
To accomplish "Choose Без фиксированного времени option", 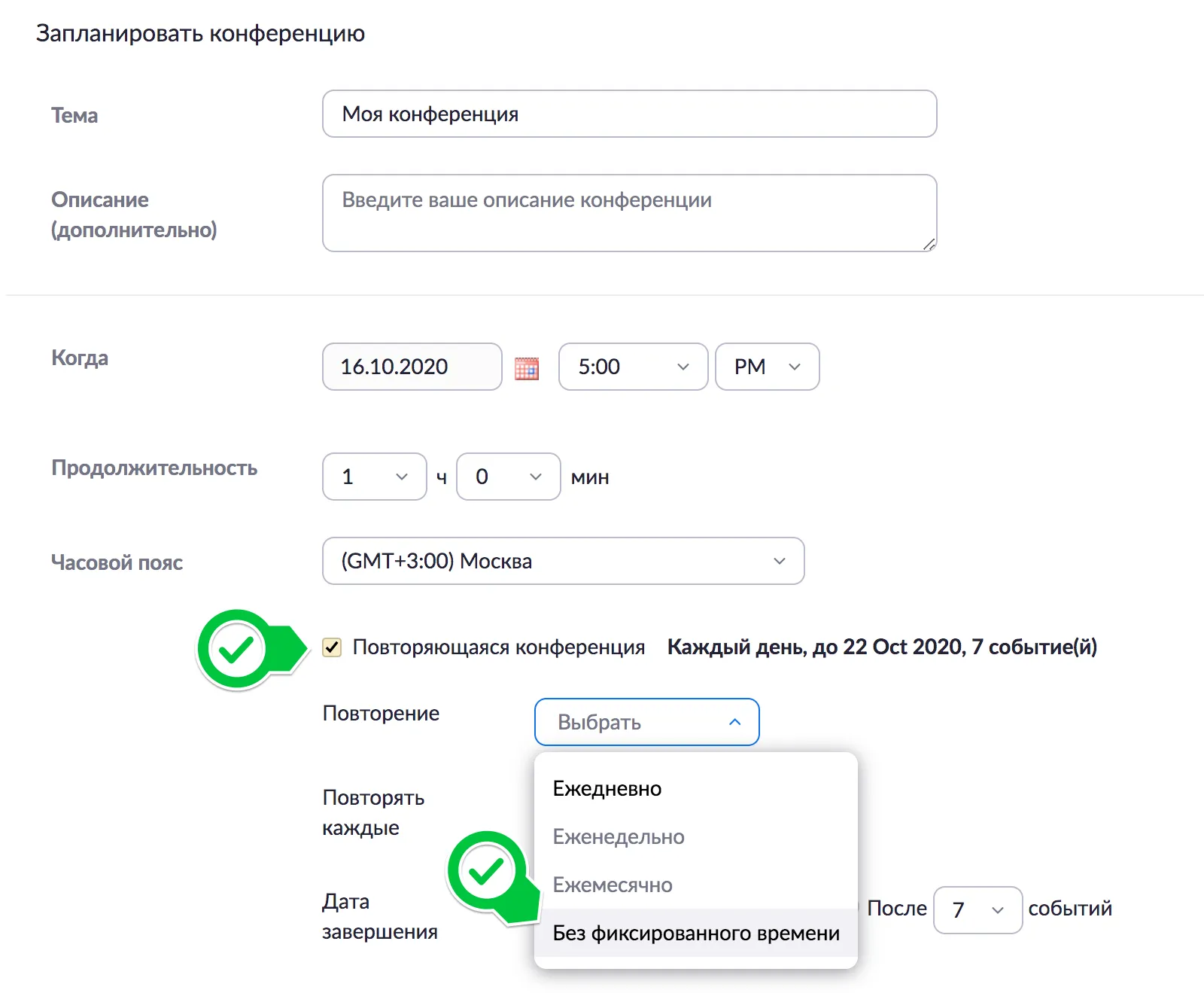I will point(695,933).
